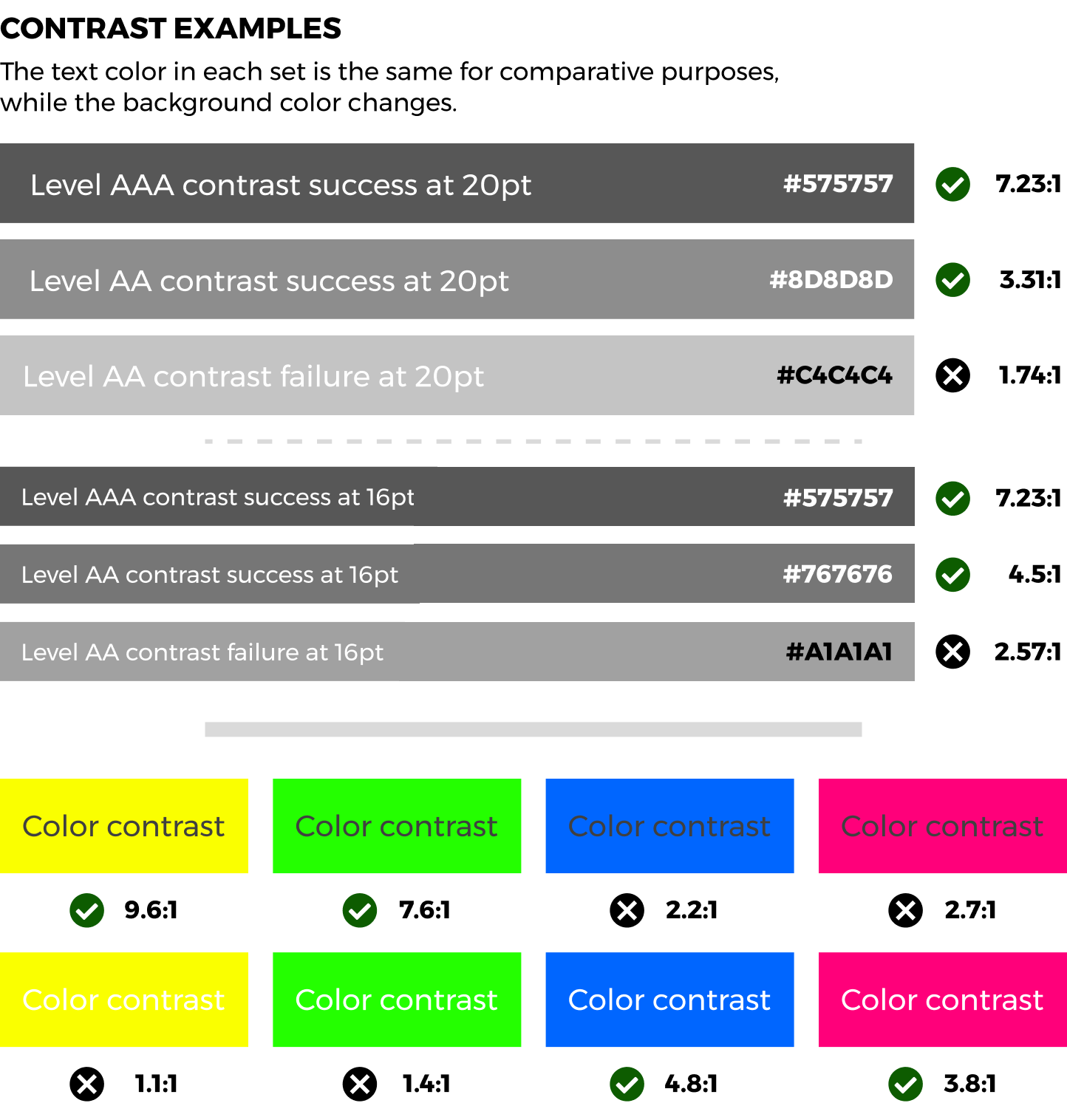Select the yellow swatch with dark text
1067x1120 pixels.
[124, 826]
